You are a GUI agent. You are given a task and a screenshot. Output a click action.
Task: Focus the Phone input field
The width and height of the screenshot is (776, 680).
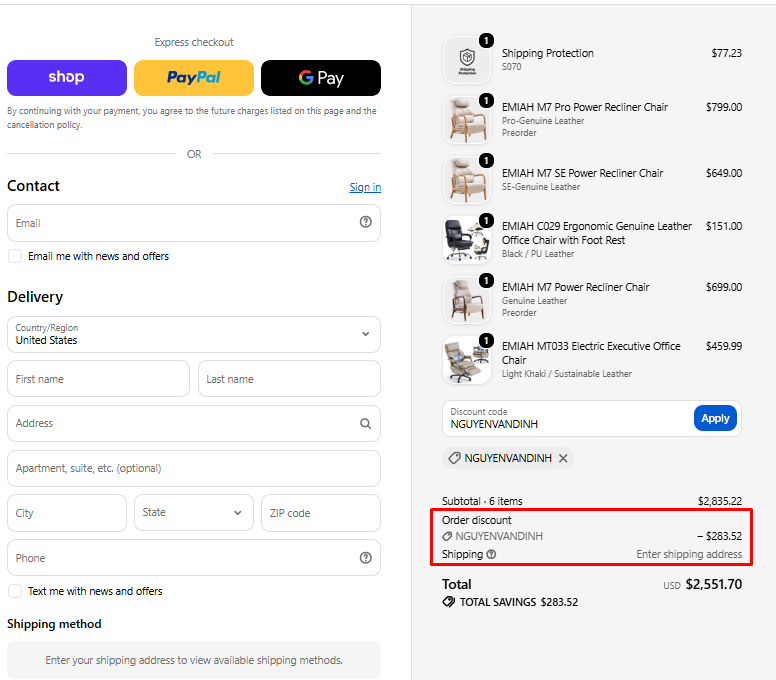194,558
